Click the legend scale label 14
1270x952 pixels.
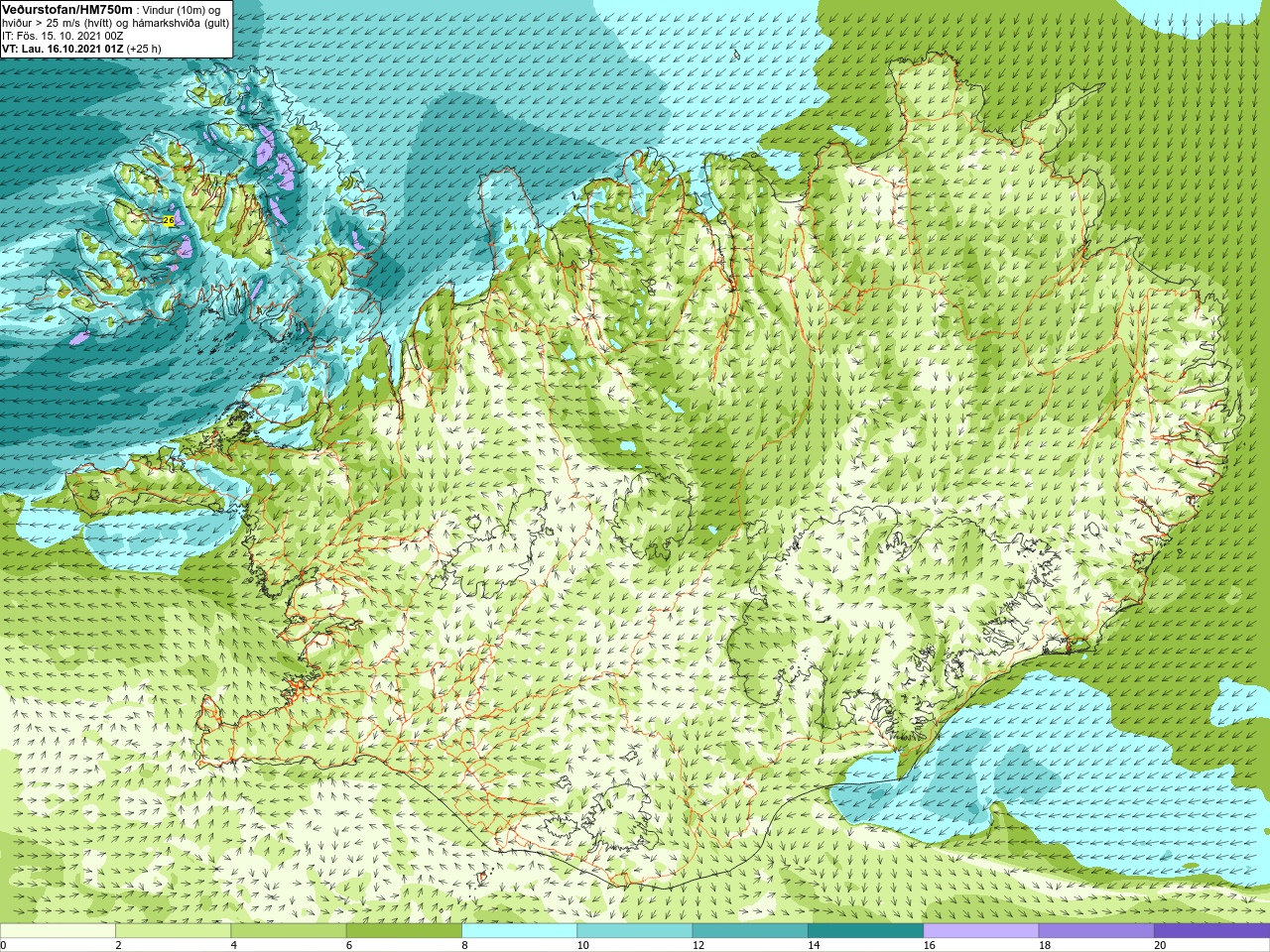click(814, 945)
